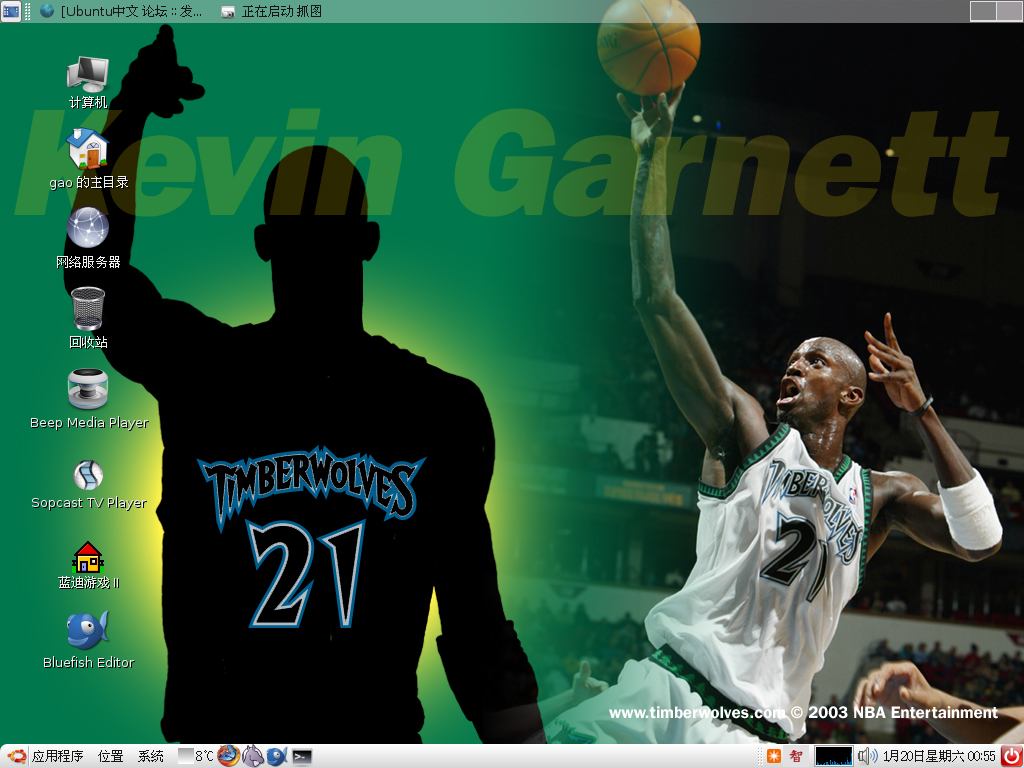The height and width of the screenshot is (768, 1024).
Task: Click the 智 input method tray icon
Action: click(x=795, y=756)
